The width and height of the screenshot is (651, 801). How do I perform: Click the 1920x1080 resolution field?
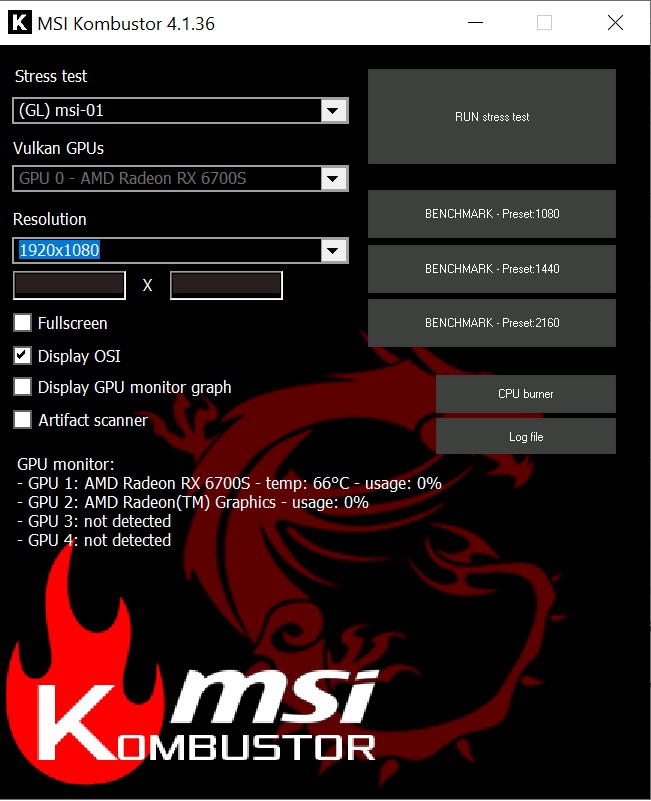pos(180,250)
